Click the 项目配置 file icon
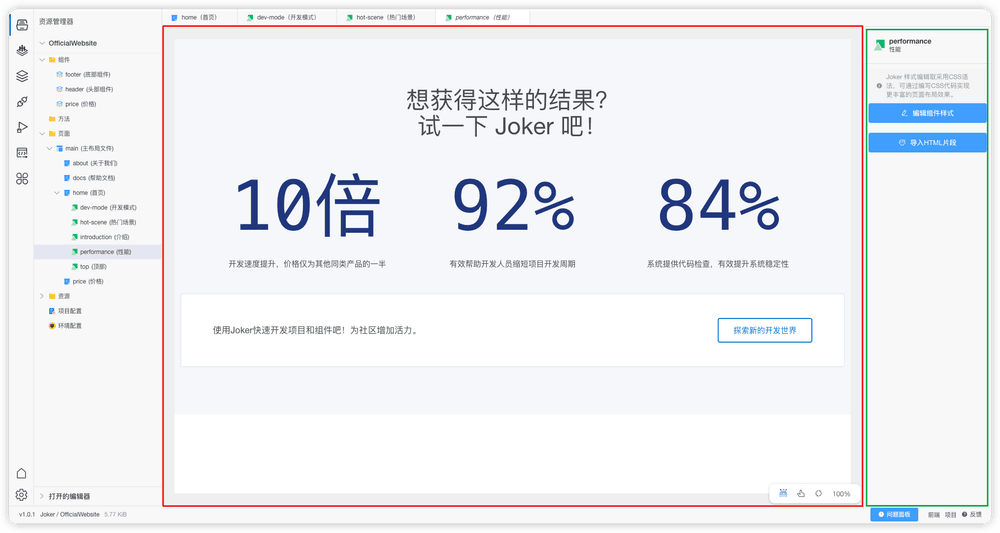The image size is (1000, 533). click(52, 311)
